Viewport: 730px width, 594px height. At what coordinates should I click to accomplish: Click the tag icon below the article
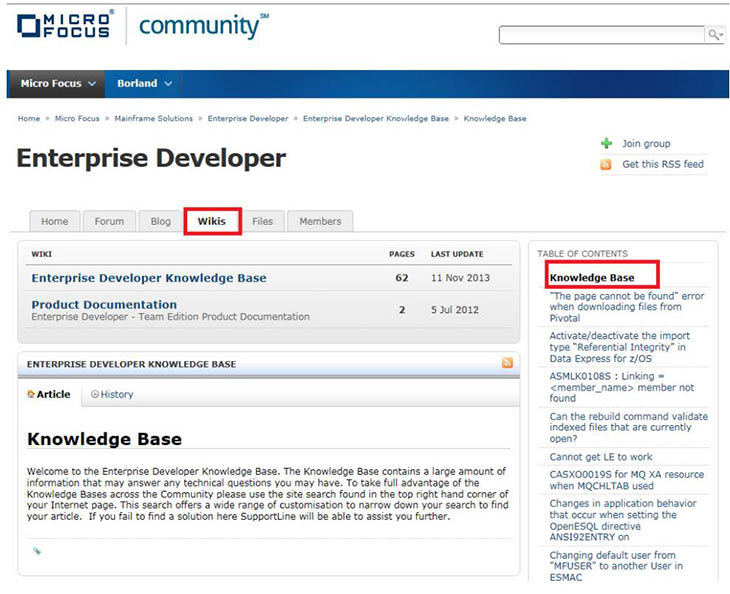36,550
